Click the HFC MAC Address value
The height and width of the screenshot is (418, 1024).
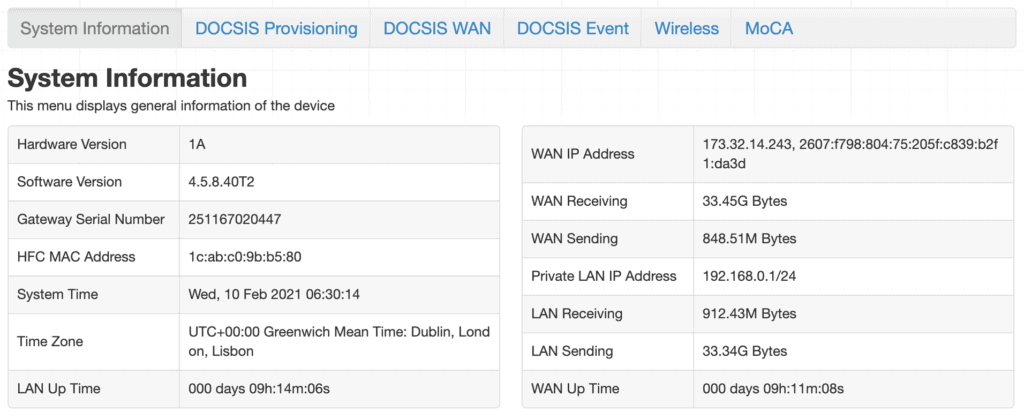coord(245,257)
